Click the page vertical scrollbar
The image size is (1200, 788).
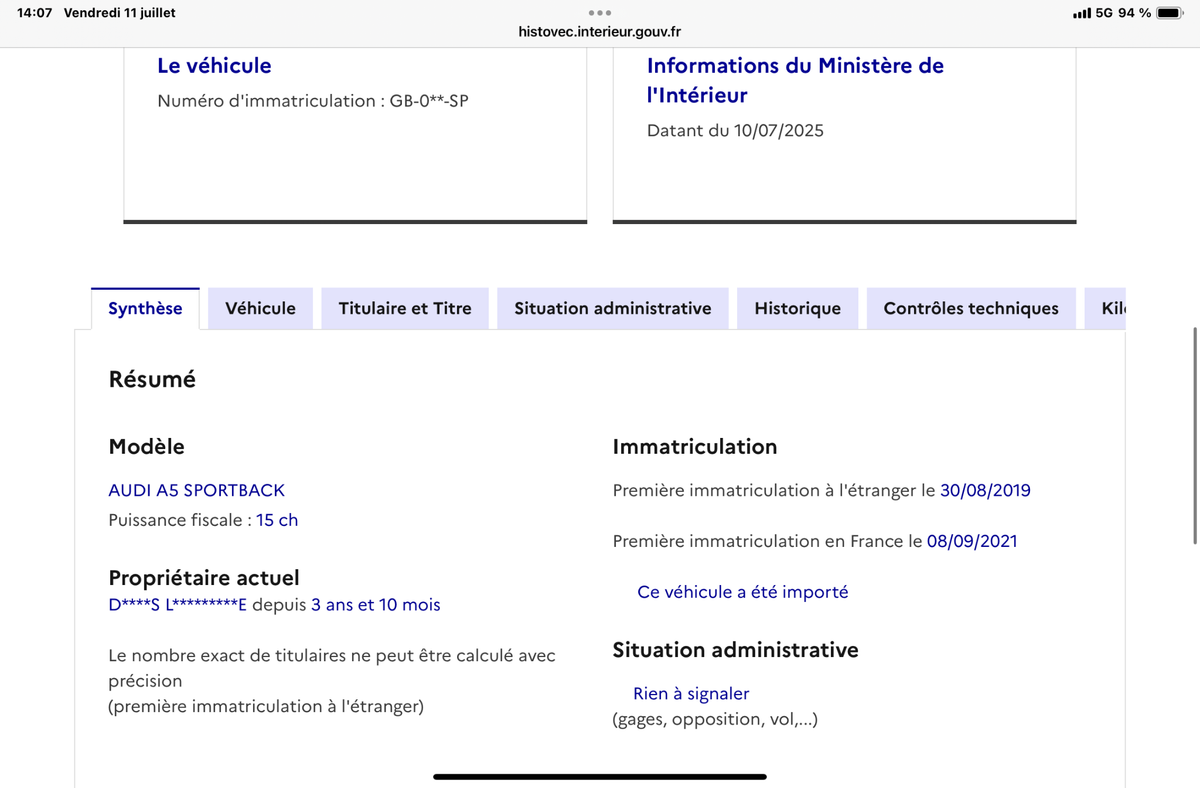coord(1195,435)
